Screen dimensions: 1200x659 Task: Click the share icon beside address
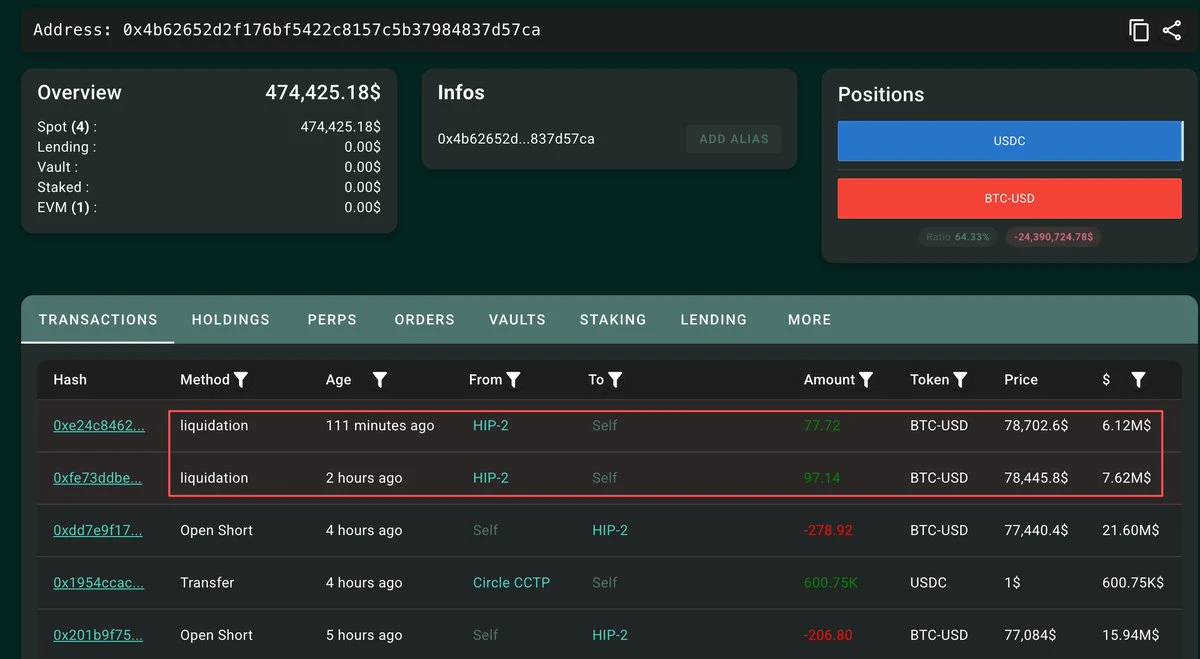tap(1172, 30)
